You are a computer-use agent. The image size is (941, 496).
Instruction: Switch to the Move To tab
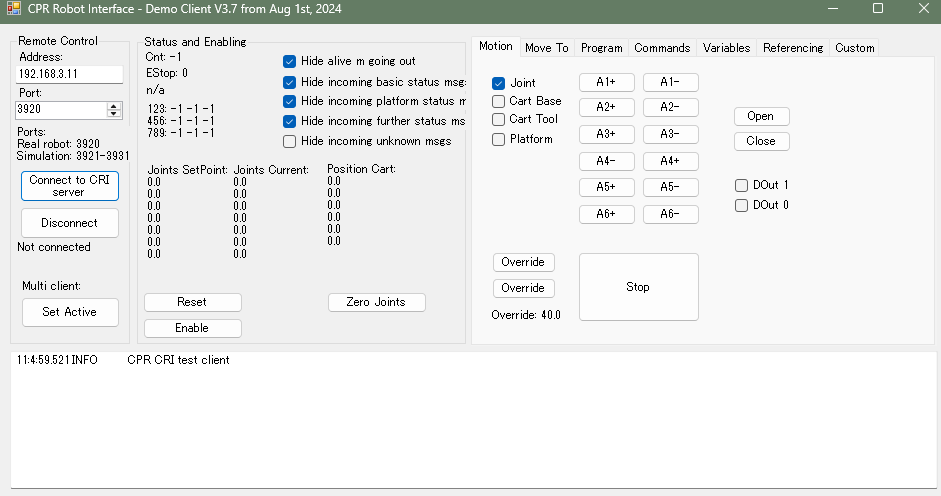pyautogui.click(x=546, y=48)
